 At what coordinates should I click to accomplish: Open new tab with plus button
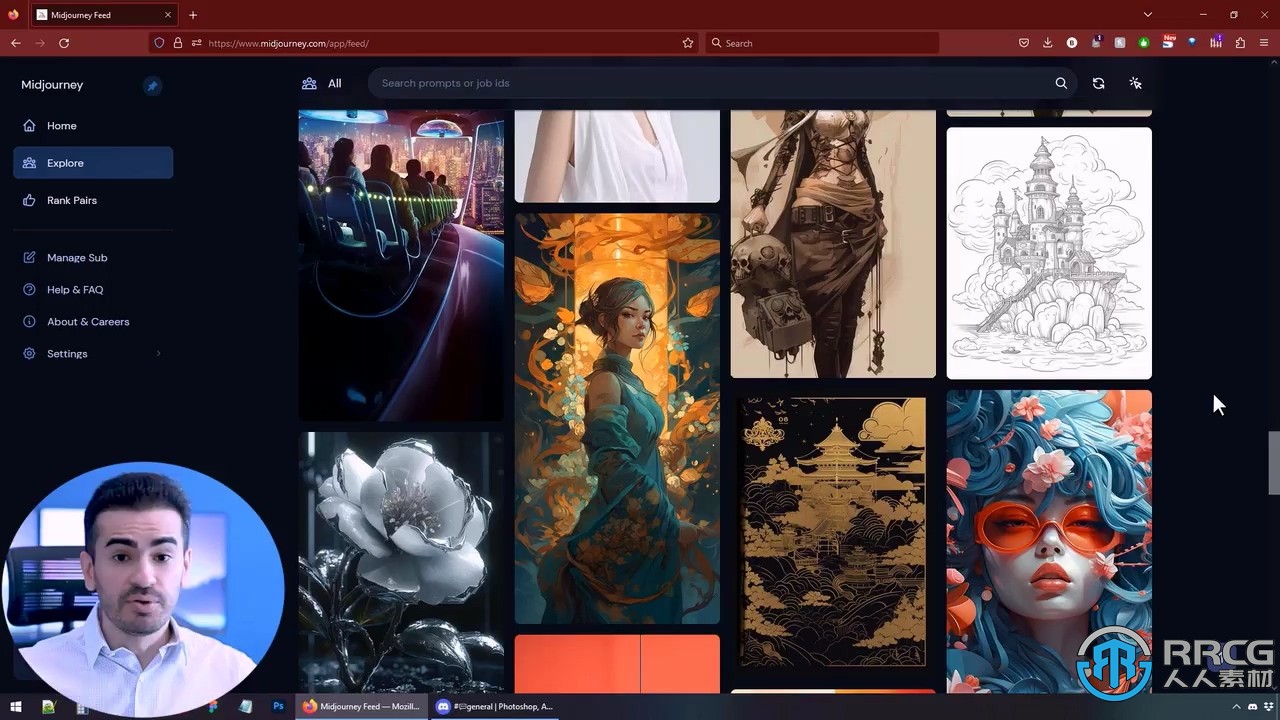[193, 15]
